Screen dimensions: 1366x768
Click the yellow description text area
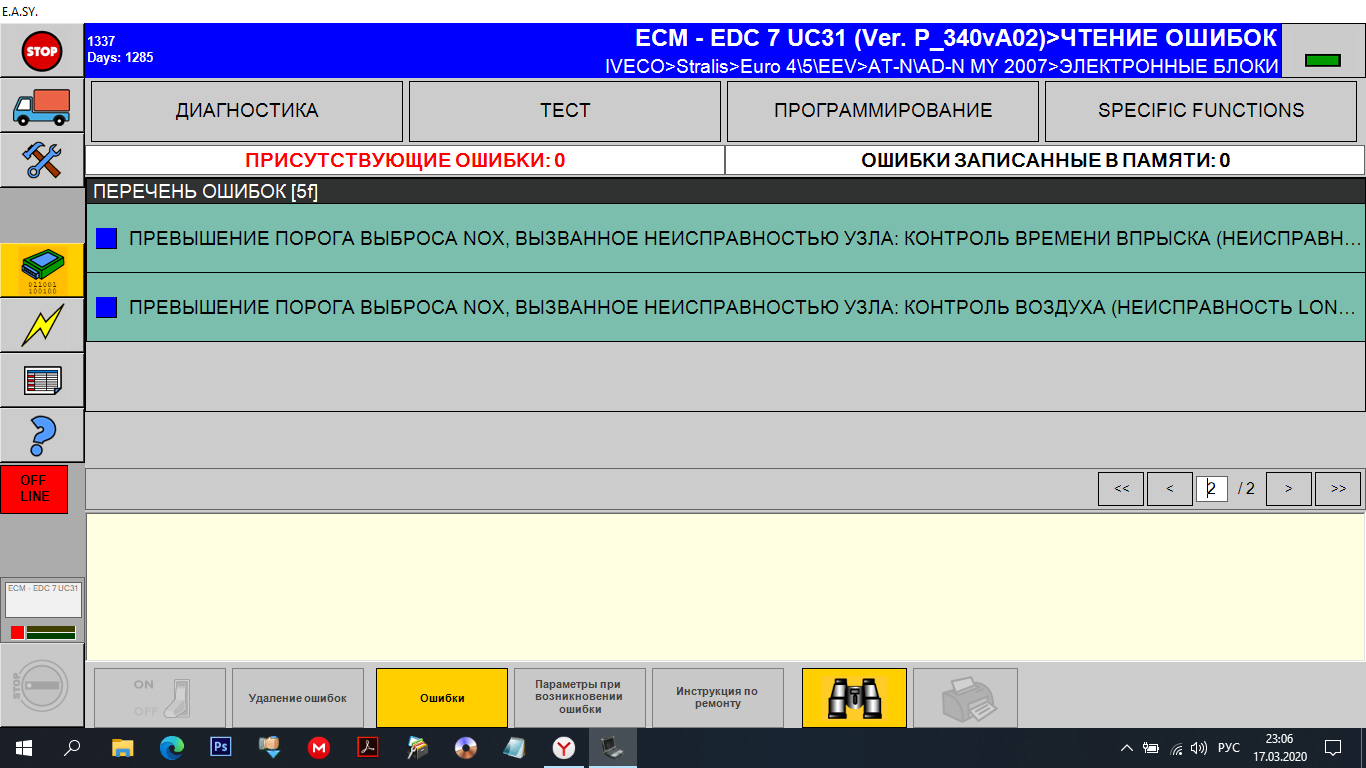point(725,587)
